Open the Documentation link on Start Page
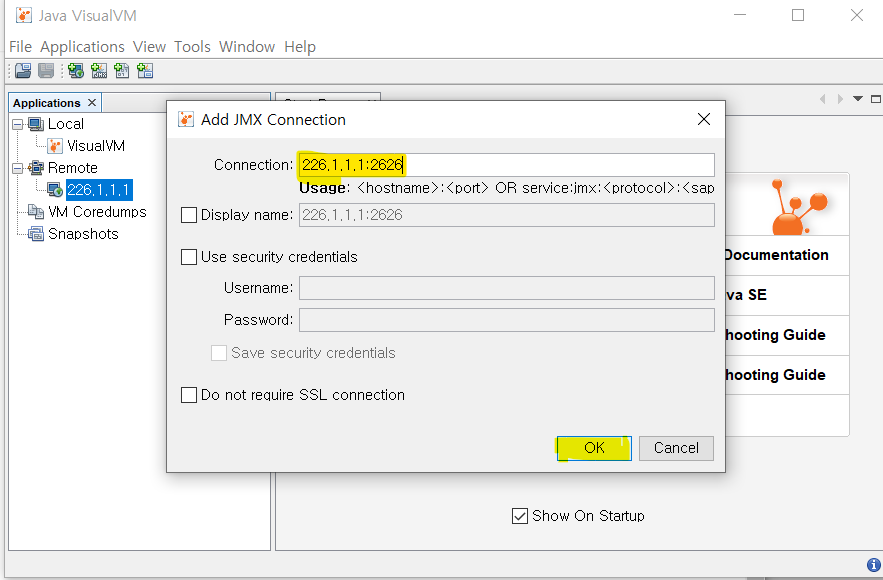Screen dimensions: 883x580 (x=776, y=255)
